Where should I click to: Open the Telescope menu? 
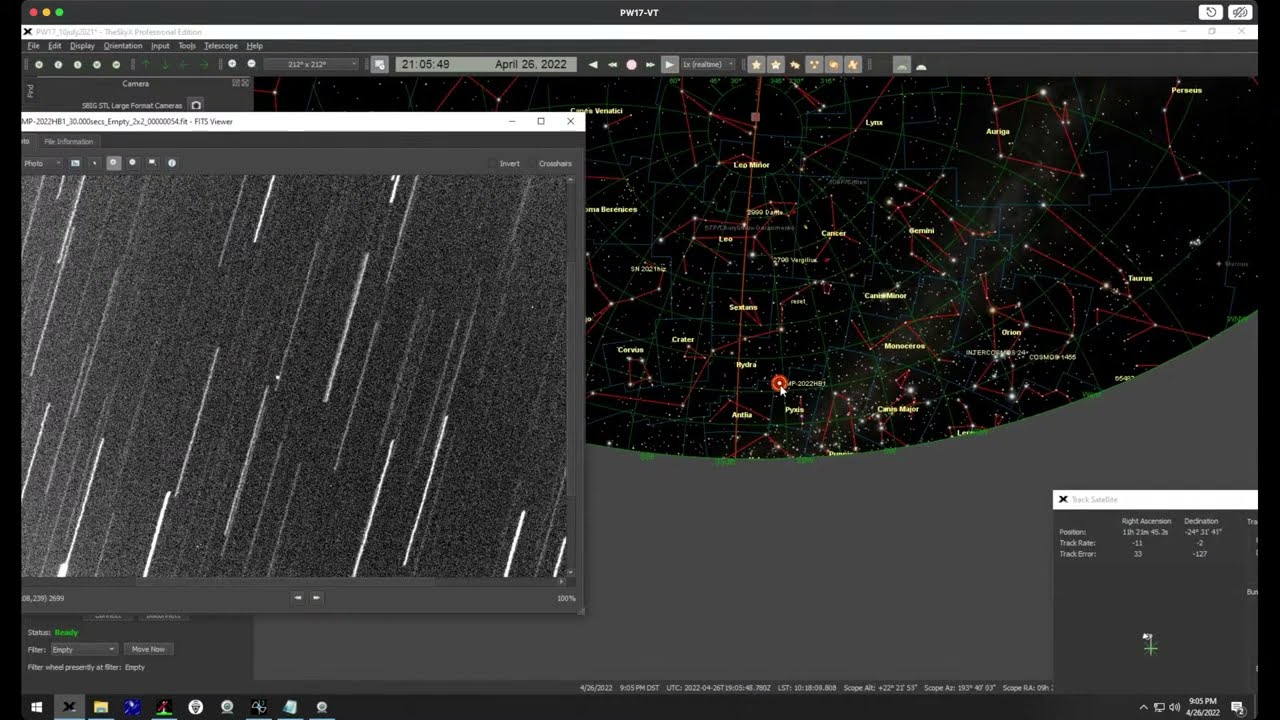click(221, 46)
